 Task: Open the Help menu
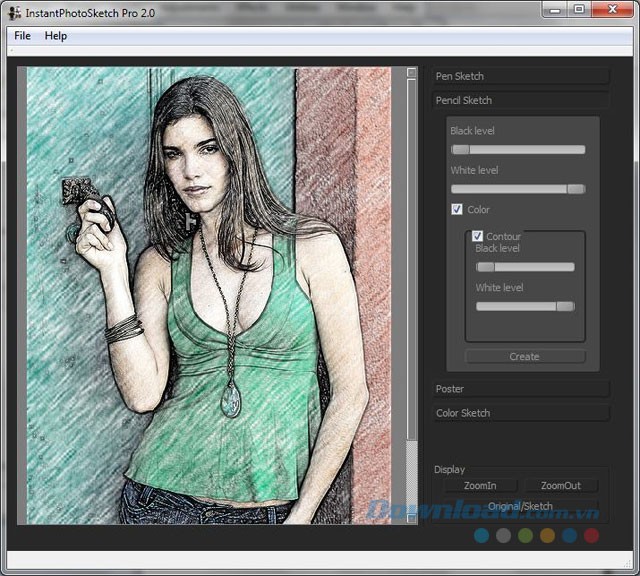[x=56, y=36]
